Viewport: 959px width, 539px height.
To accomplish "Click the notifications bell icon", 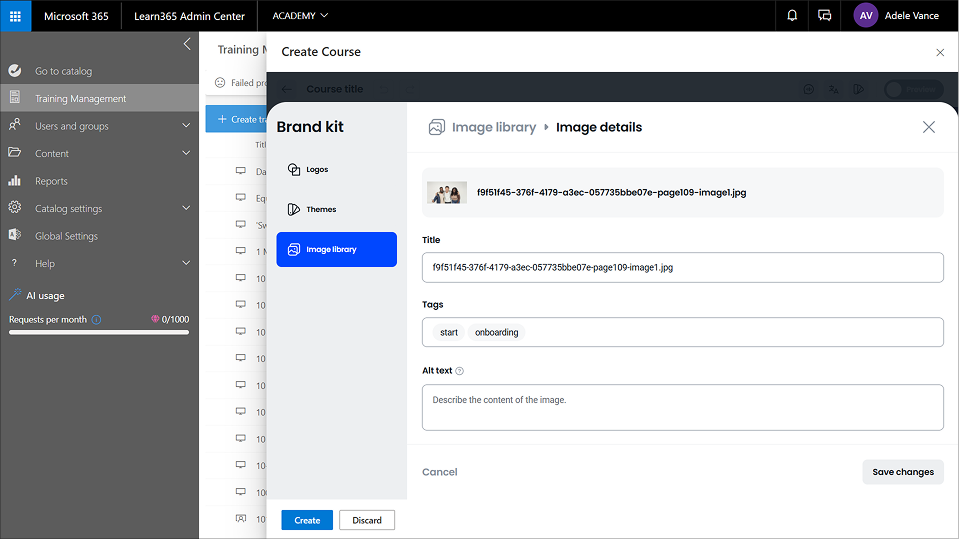I will click(792, 16).
